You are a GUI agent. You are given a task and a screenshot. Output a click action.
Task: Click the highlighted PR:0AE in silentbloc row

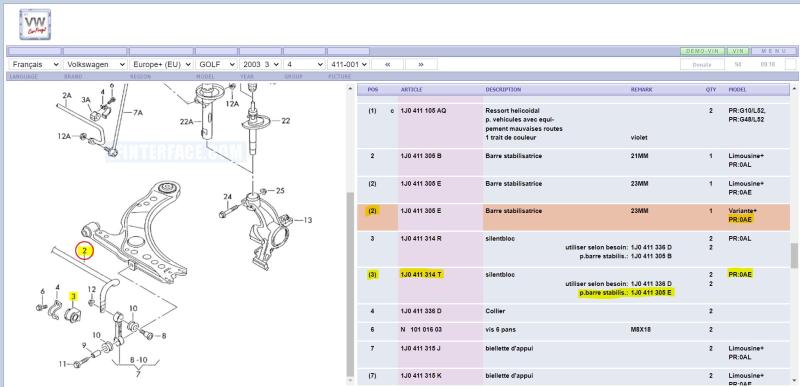pos(740,275)
